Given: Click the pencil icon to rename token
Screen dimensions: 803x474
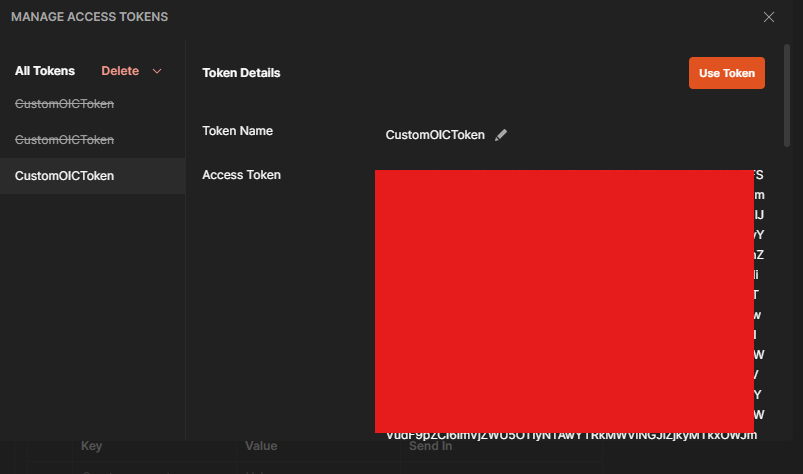Looking at the screenshot, I should tap(501, 135).
